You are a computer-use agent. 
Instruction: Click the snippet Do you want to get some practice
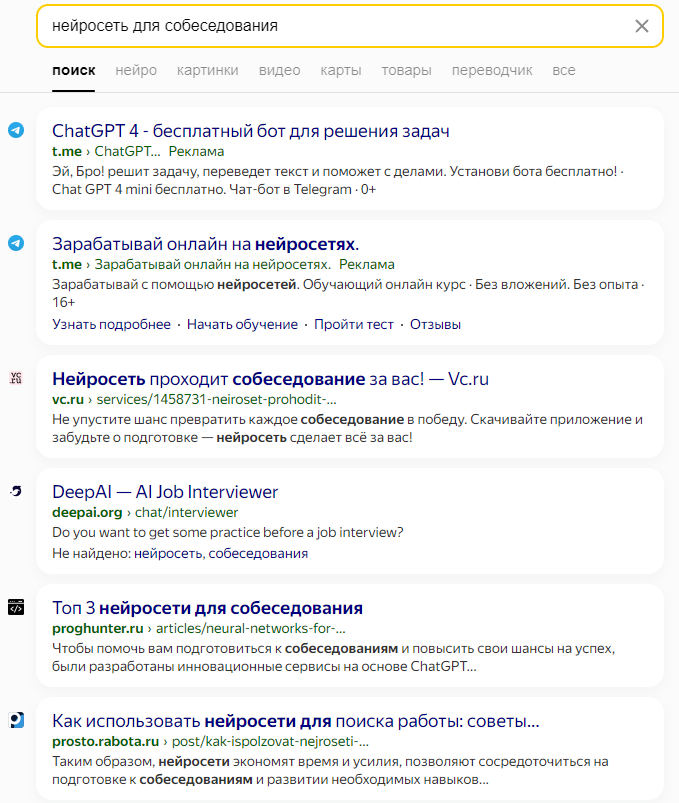(227, 533)
